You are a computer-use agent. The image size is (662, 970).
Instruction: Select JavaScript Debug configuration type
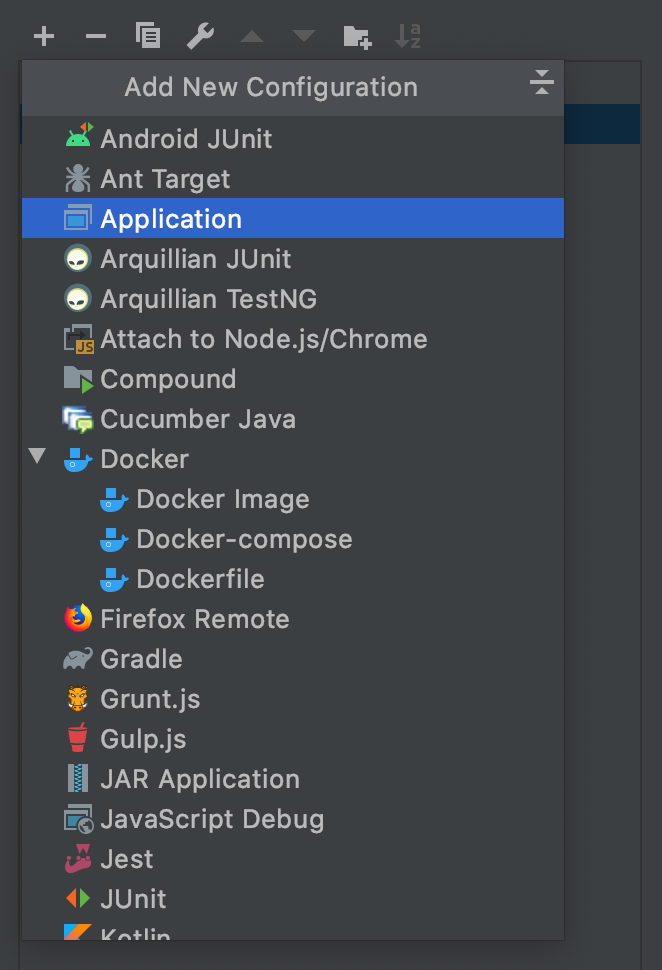293,819
